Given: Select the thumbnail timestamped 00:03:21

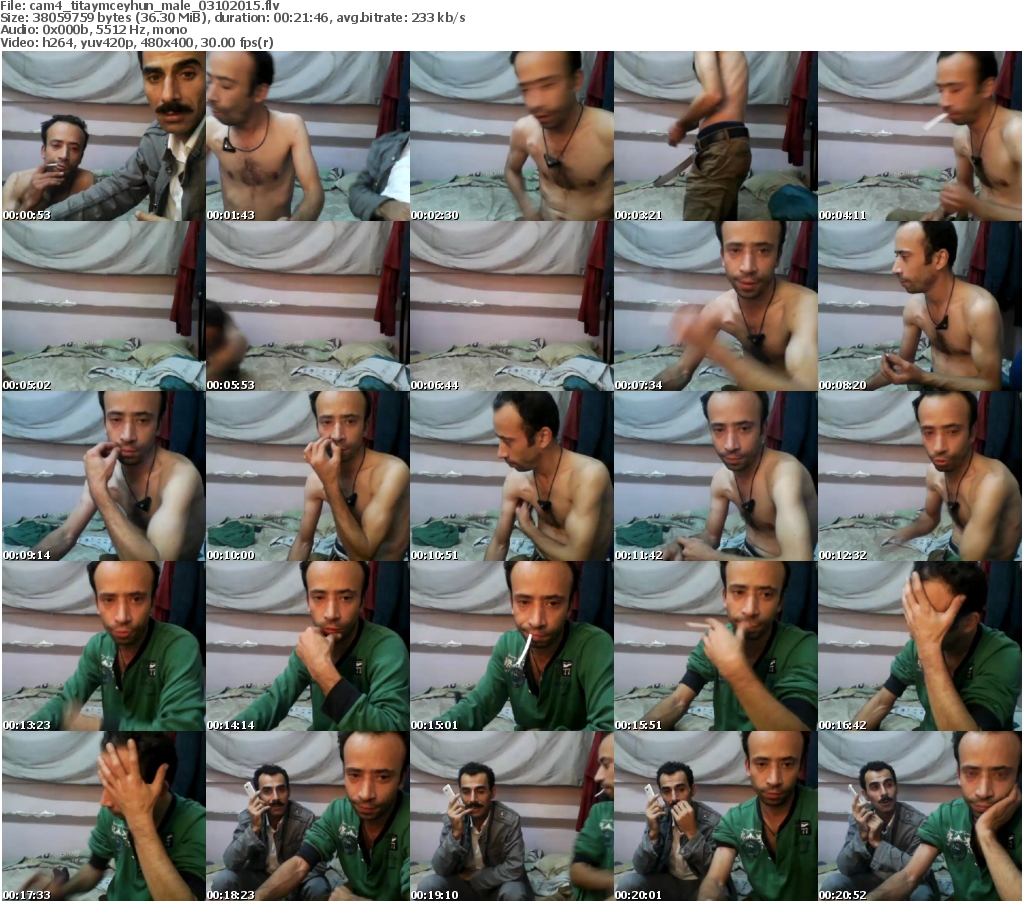Looking at the screenshot, I should click(x=716, y=136).
